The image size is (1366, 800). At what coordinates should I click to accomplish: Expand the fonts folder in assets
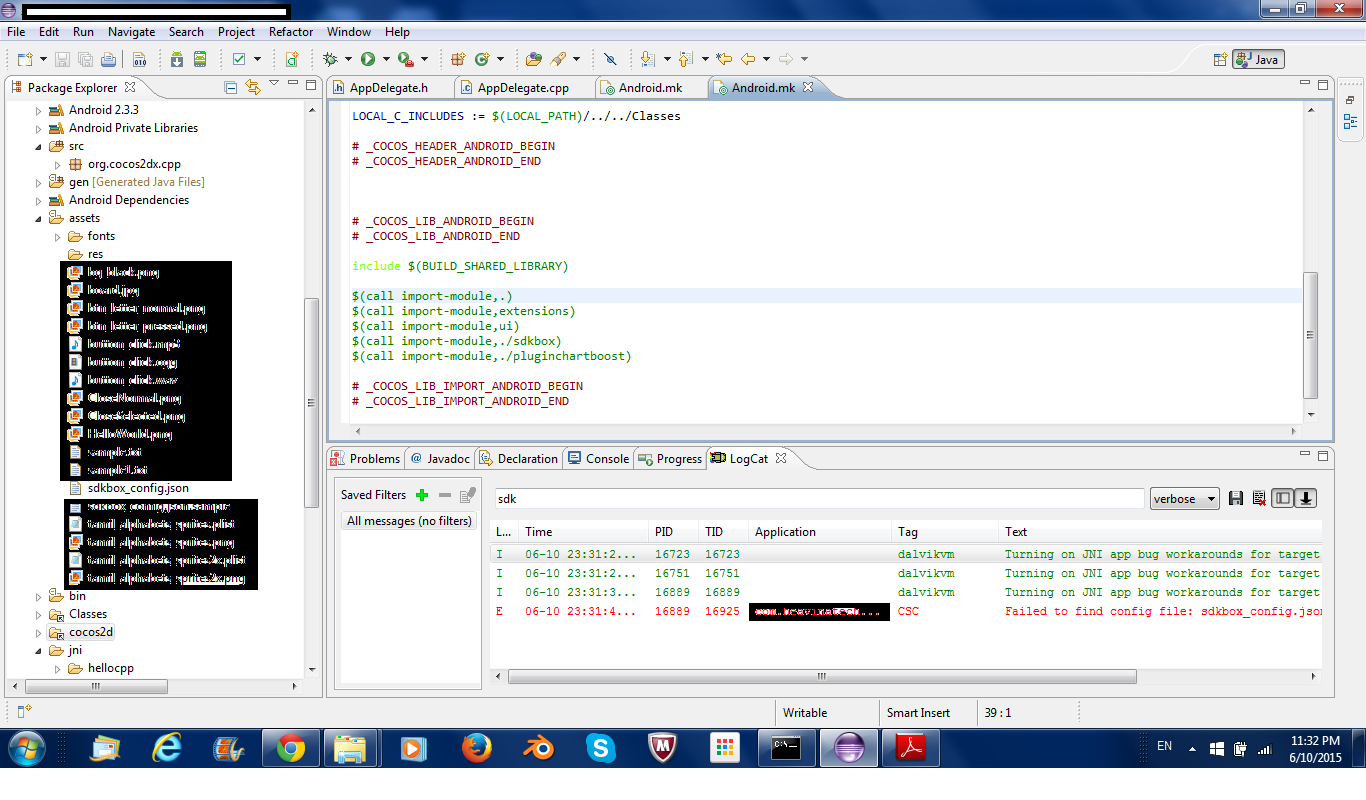[x=58, y=237]
